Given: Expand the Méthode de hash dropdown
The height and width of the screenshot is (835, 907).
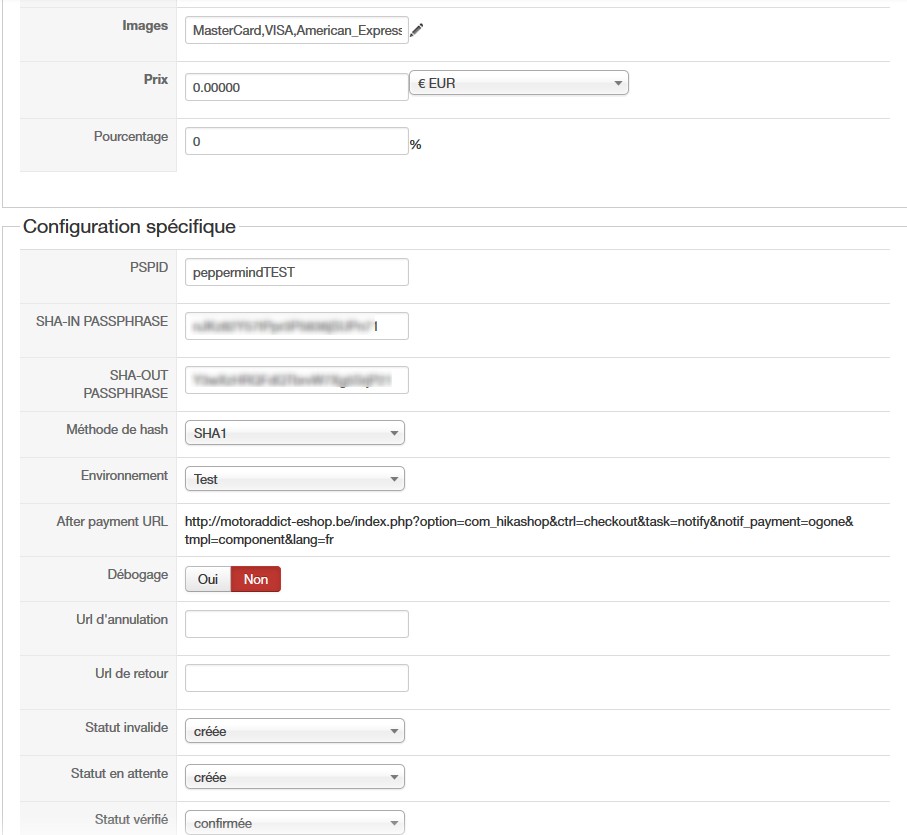Looking at the screenshot, I should (x=295, y=433).
